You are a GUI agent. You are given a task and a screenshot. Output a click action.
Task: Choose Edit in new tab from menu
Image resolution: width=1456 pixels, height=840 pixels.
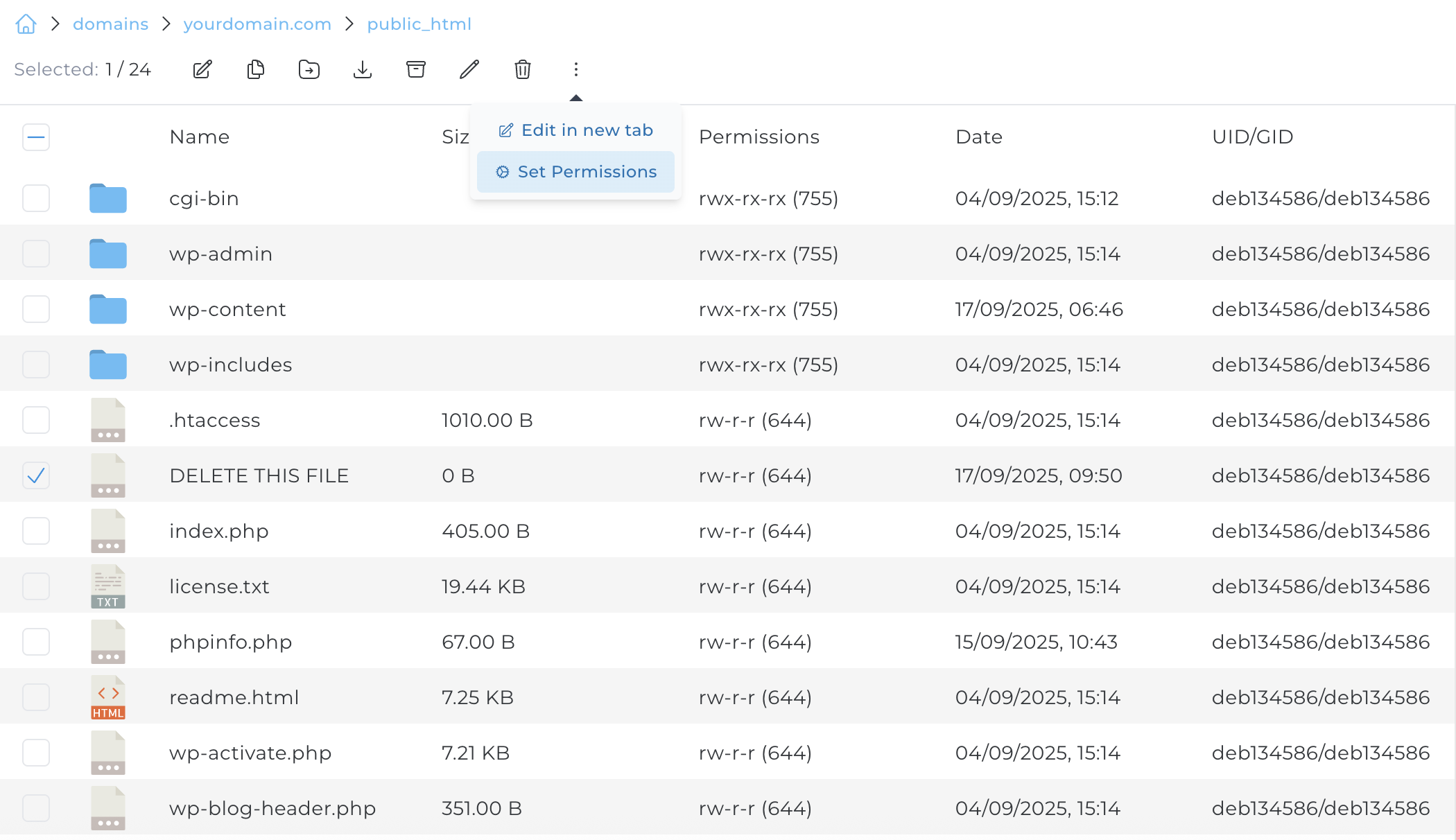point(587,130)
